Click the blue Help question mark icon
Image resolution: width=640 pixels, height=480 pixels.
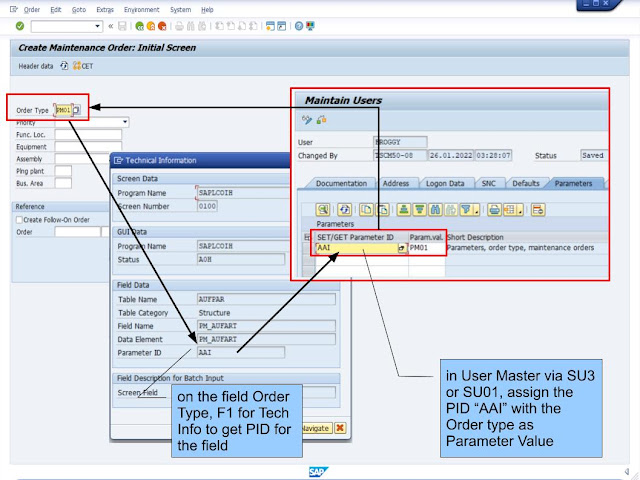click(299, 26)
